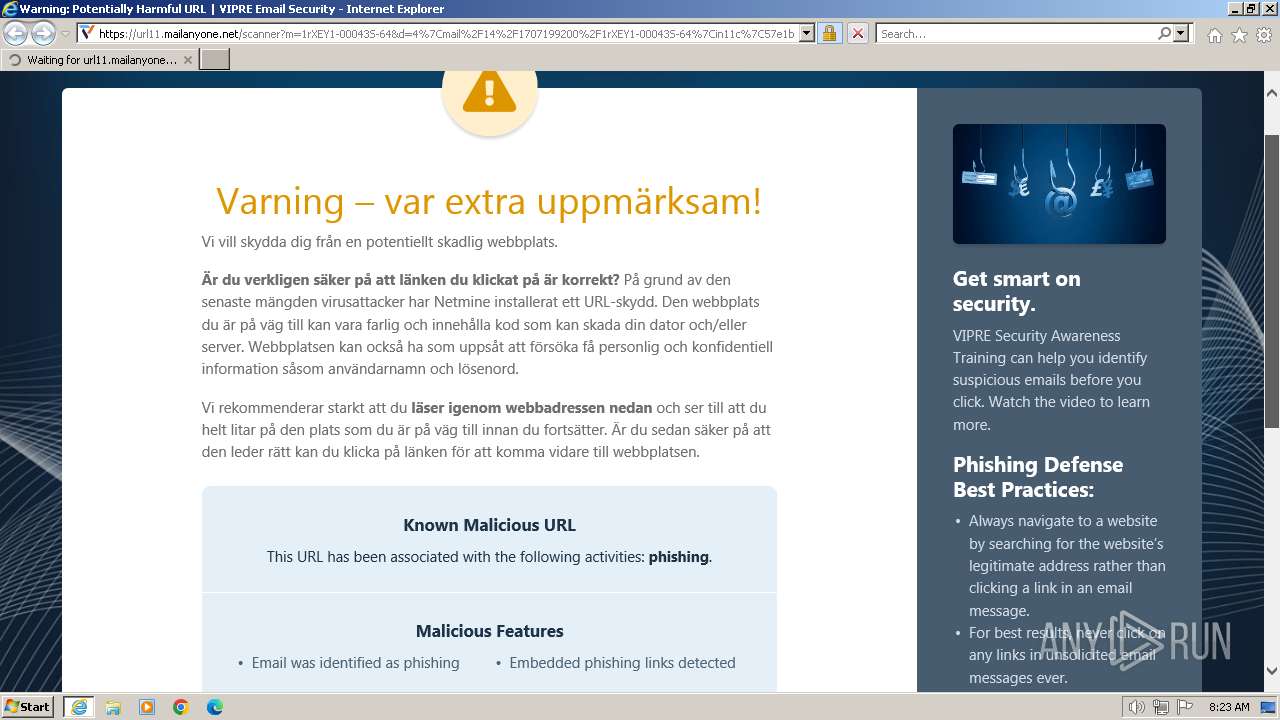Click the magnifier search icon

[1164, 33]
